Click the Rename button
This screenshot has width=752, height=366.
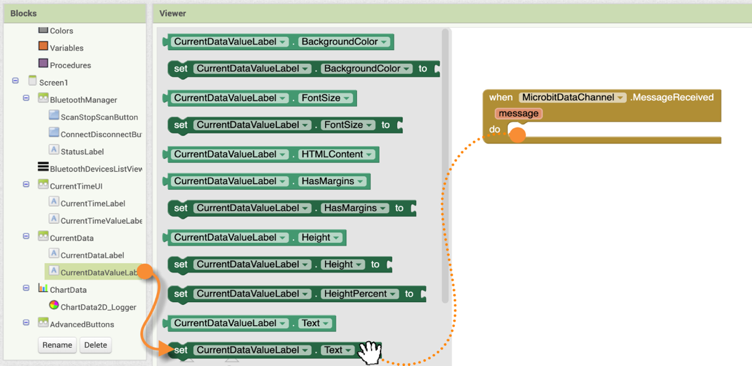pyautogui.click(x=57, y=345)
